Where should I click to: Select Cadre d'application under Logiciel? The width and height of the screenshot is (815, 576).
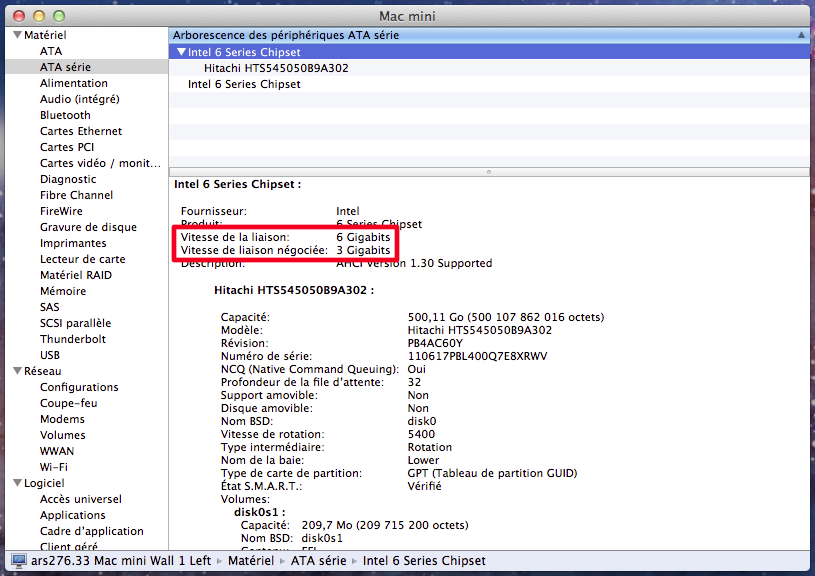[x=91, y=531]
